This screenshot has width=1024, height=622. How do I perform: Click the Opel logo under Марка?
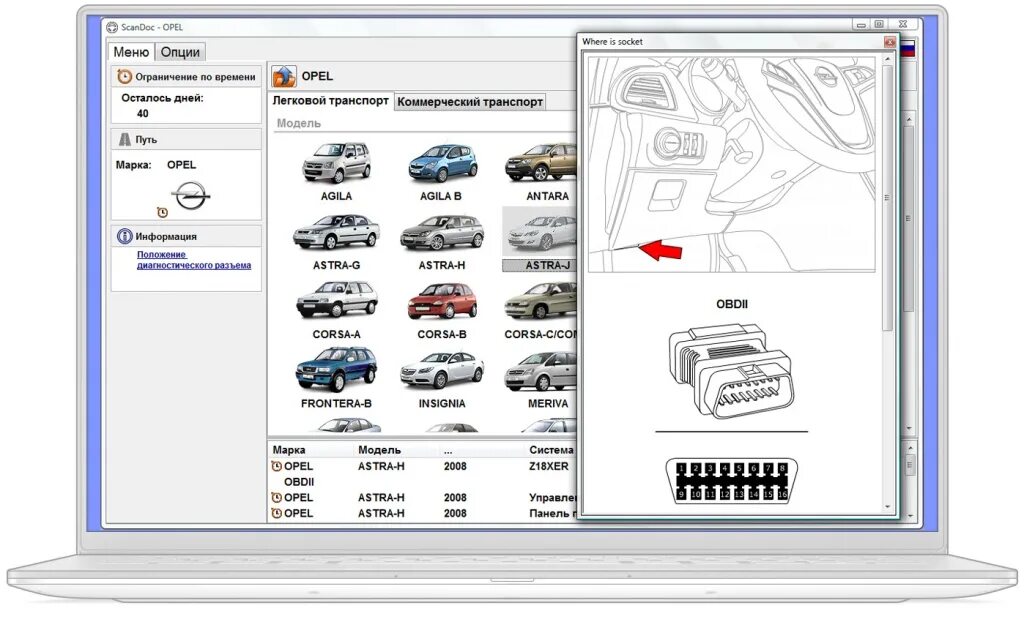191,195
